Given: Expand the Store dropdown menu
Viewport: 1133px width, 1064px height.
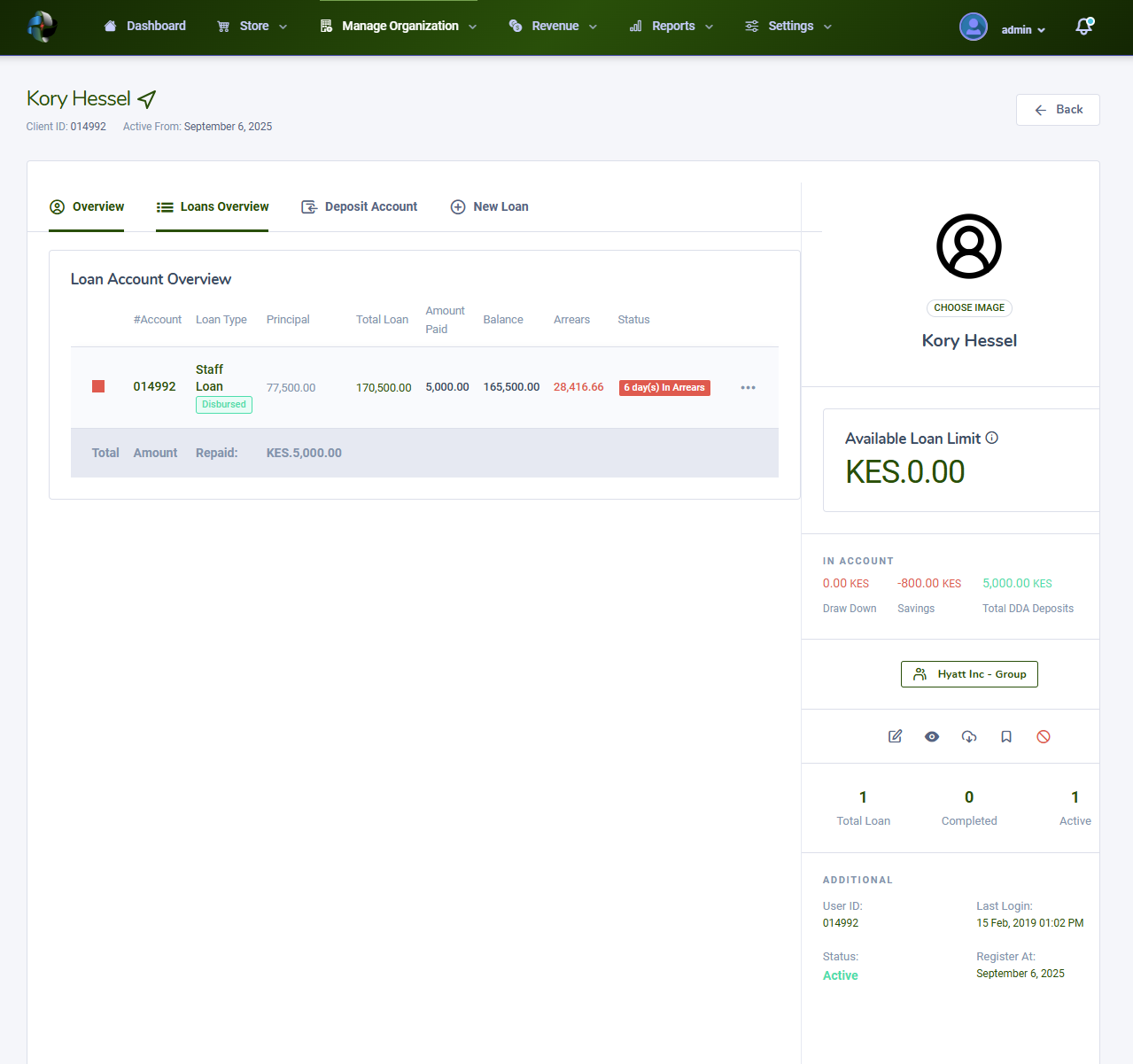Looking at the screenshot, I should [x=252, y=27].
